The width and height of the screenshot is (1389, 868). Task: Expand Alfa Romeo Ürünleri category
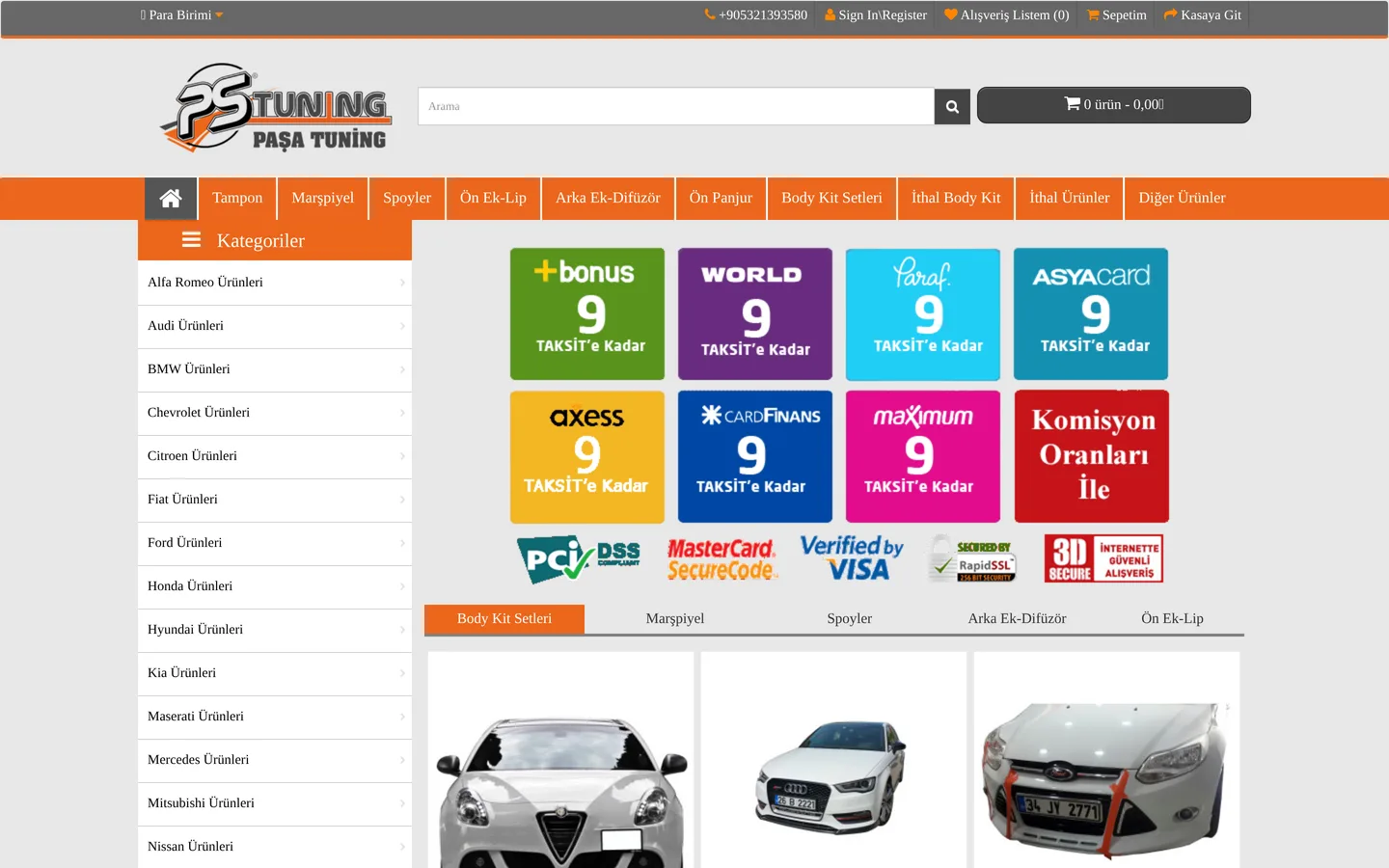(275, 283)
